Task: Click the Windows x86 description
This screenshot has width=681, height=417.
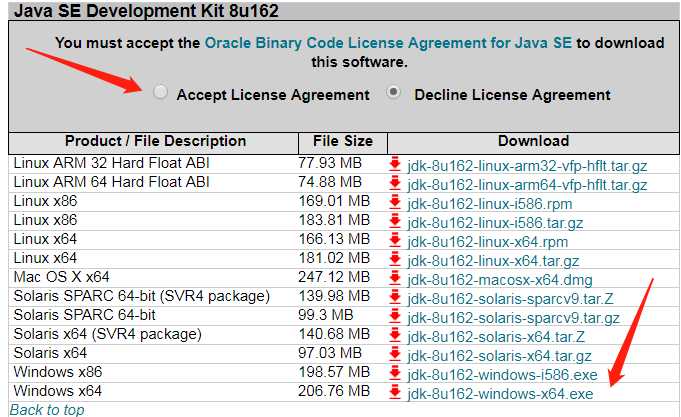Action: (58, 372)
